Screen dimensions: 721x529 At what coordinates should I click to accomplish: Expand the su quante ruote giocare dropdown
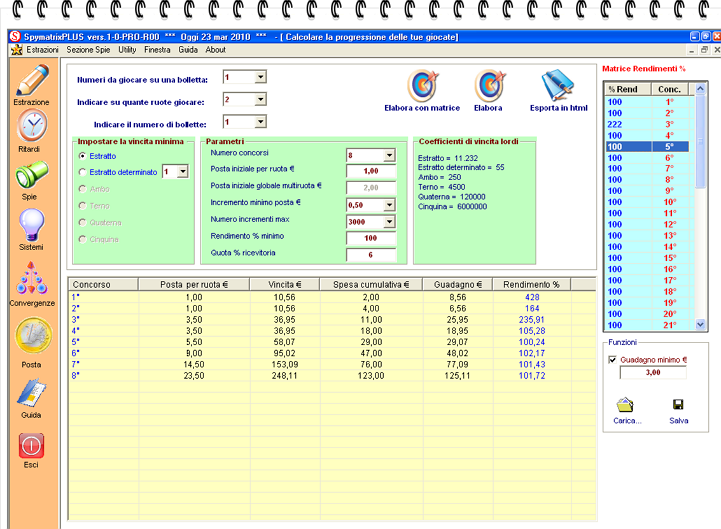point(260,99)
